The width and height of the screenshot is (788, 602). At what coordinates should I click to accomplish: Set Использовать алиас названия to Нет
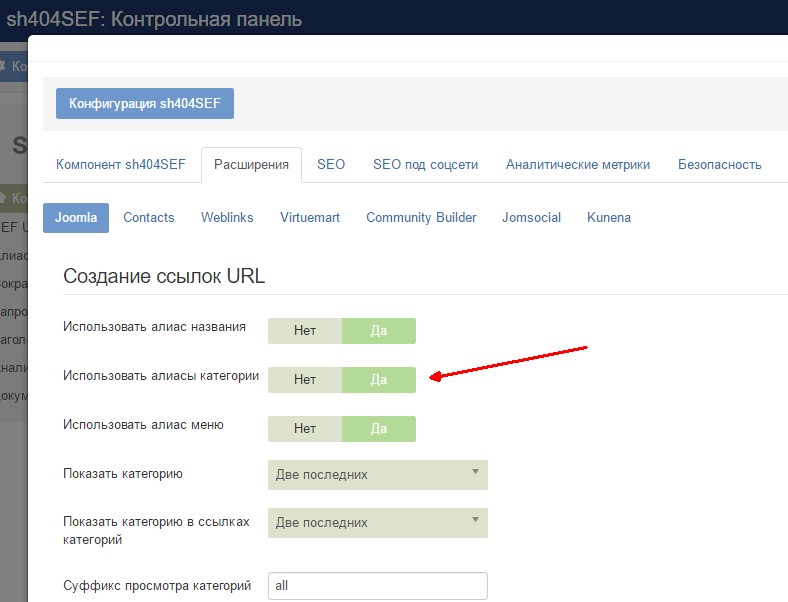click(x=305, y=331)
